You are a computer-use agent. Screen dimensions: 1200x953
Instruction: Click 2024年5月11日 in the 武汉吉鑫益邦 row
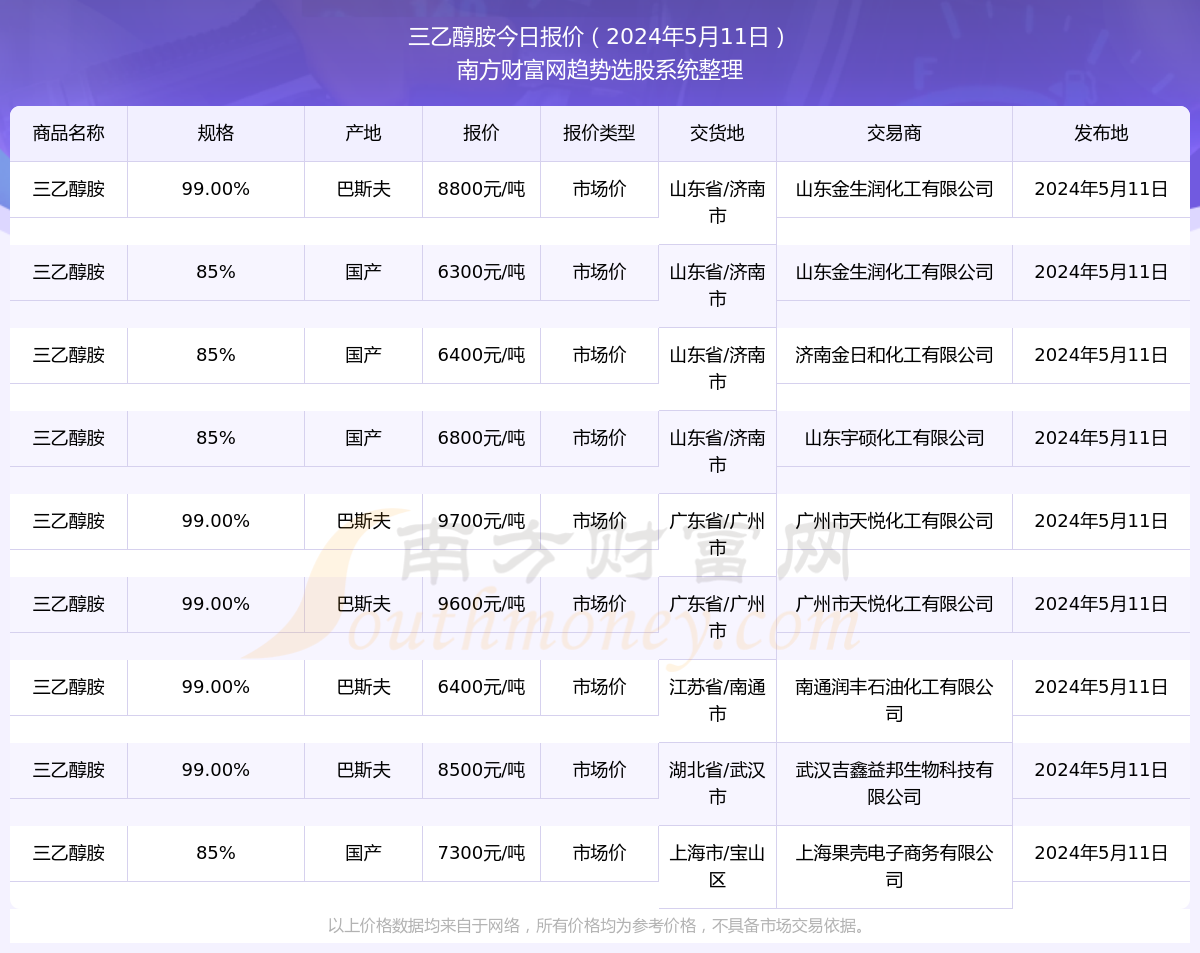tap(1101, 769)
